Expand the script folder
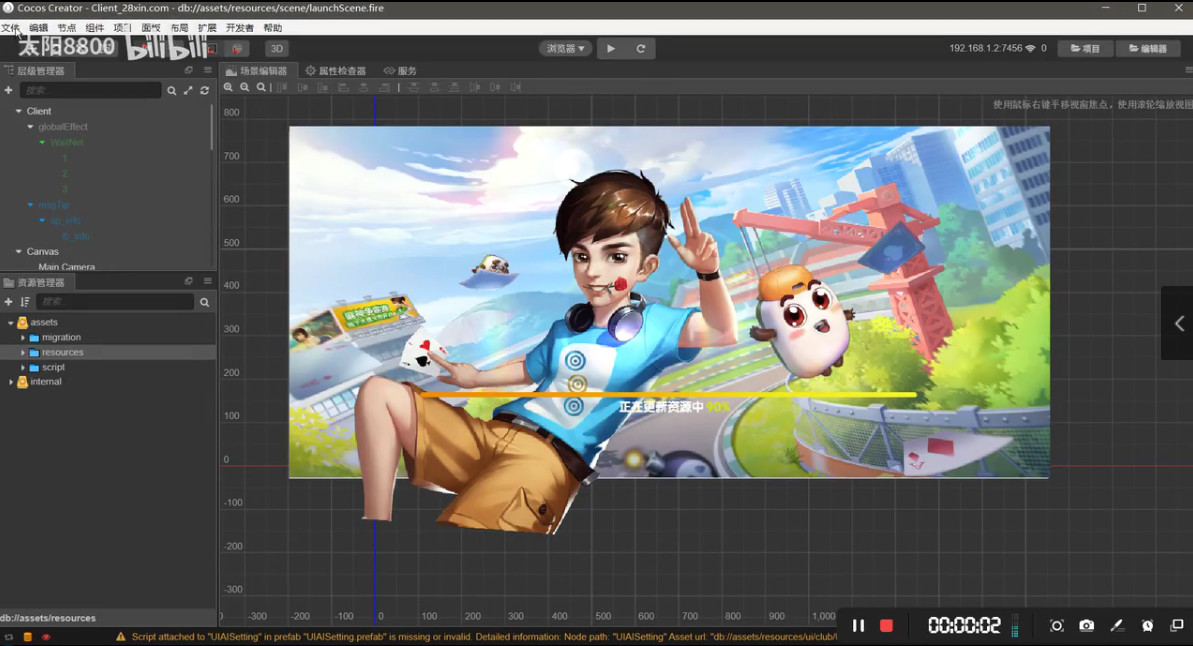Viewport: 1193px width, 646px height. pos(23,368)
